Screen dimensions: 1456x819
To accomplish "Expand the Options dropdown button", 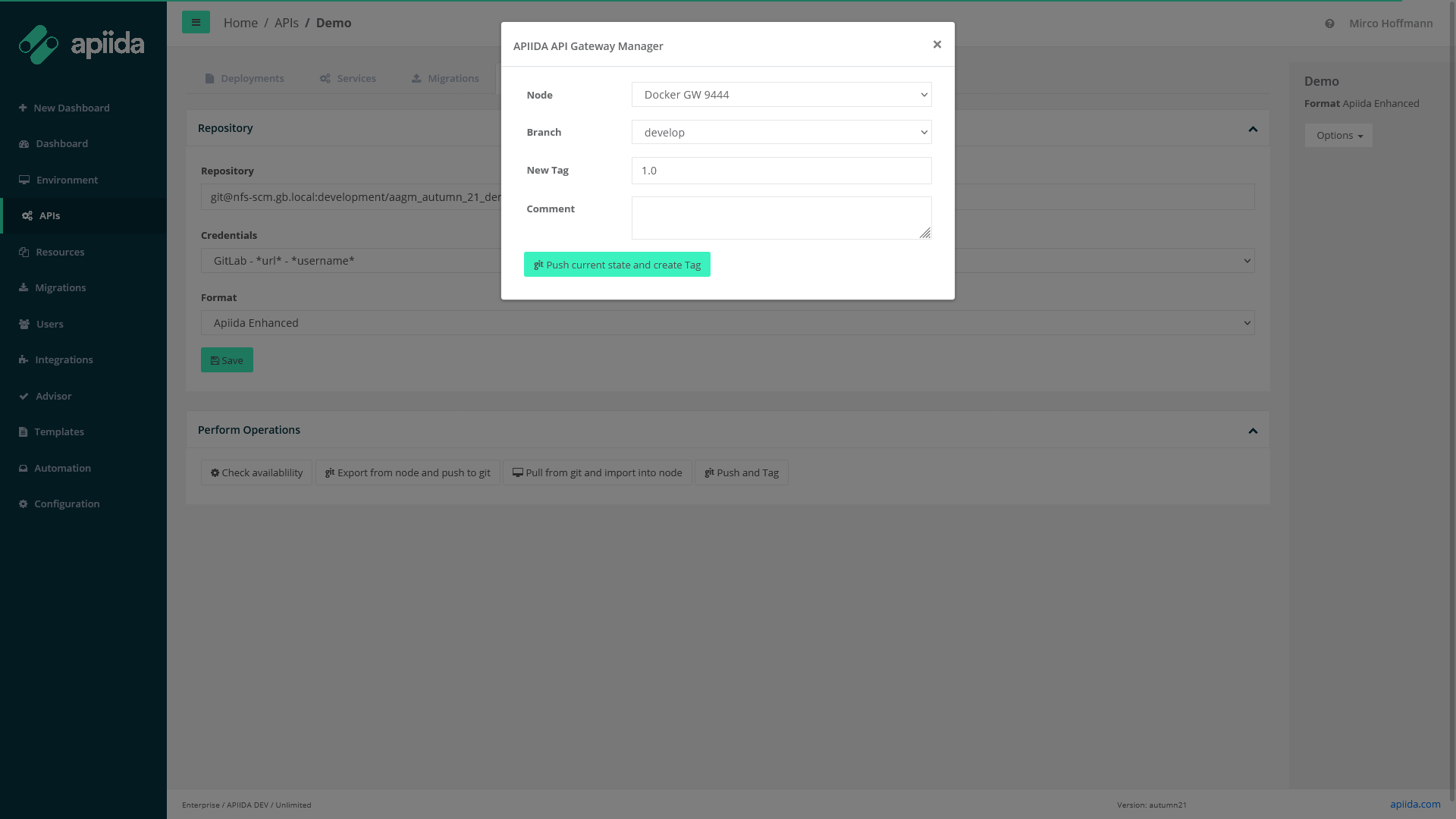I will point(1338,135).
